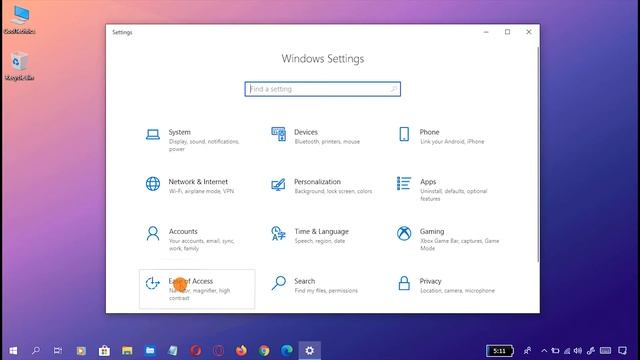This screenshot has width=640, height=360.
Task: Launch Google Chrome from the taskbar
Action: tap(264, 351)
